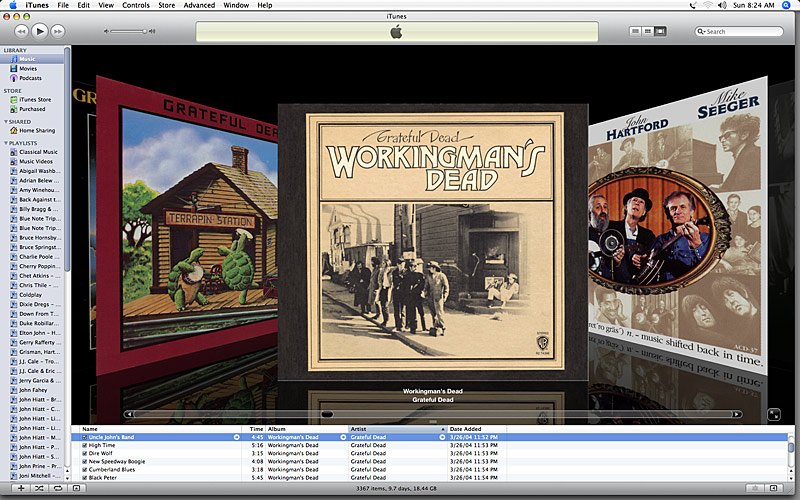Select the Hartford and Seeger album cover
The image size is (800, 500).
tap(678, 224)
